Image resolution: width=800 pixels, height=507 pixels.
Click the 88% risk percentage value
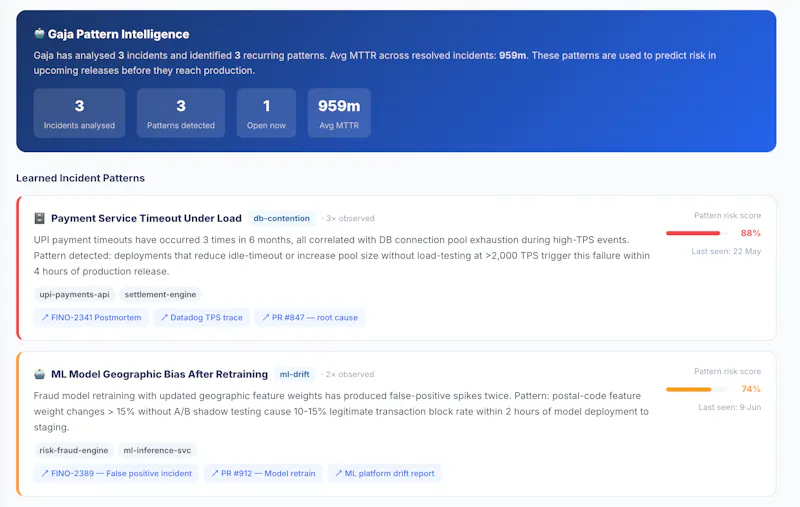tap(751, 233)
